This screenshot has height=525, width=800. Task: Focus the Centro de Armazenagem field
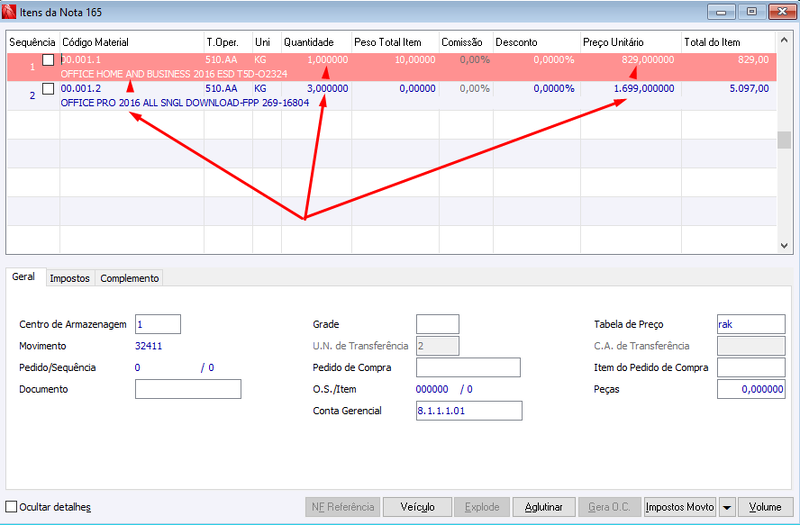click(x=158, y=324)
